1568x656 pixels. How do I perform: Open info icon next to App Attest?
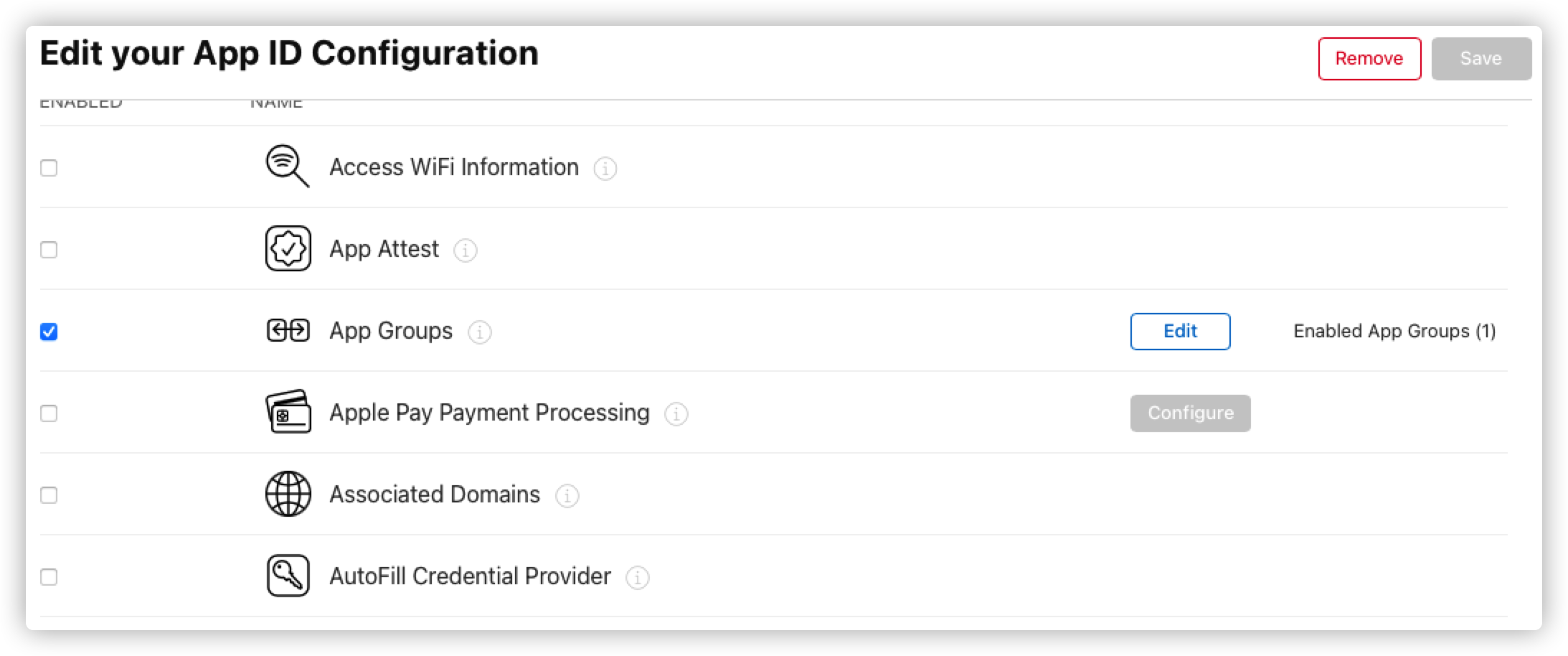[466, 250]
